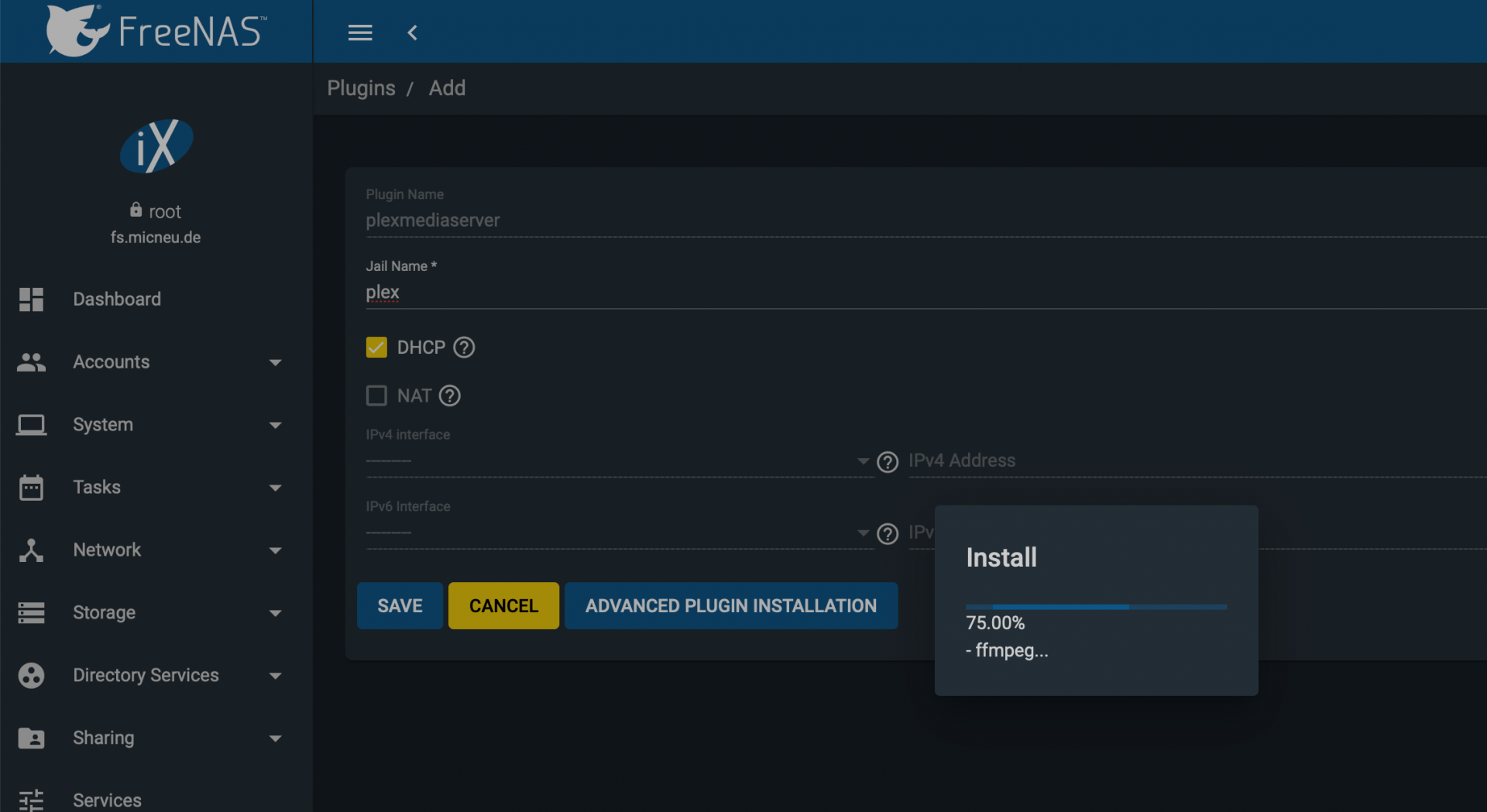Open Services from sidebar
The width and height of the screenshot is (1487, 812).
(108, 800)
